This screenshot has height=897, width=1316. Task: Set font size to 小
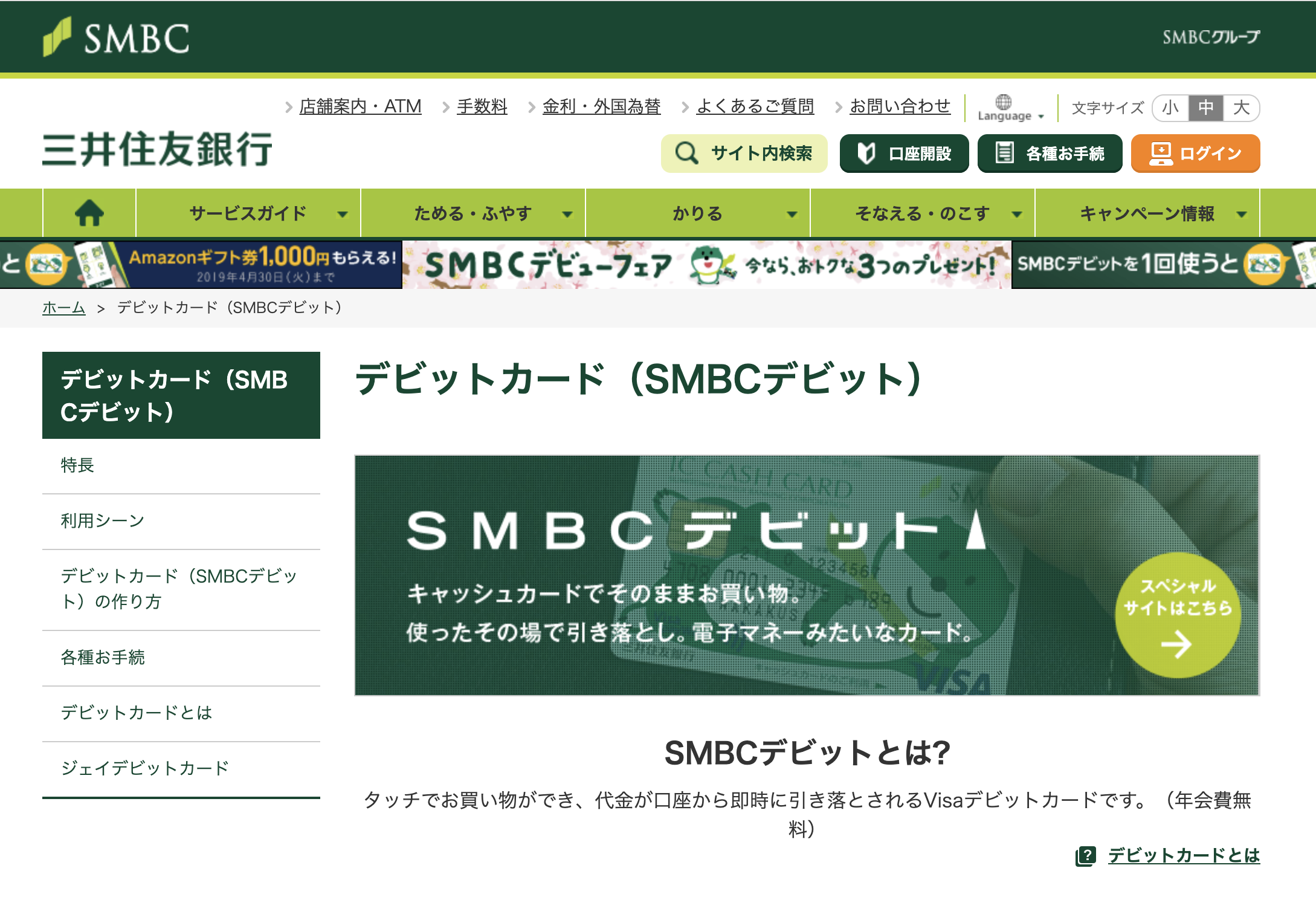(x=1170, y=108)
